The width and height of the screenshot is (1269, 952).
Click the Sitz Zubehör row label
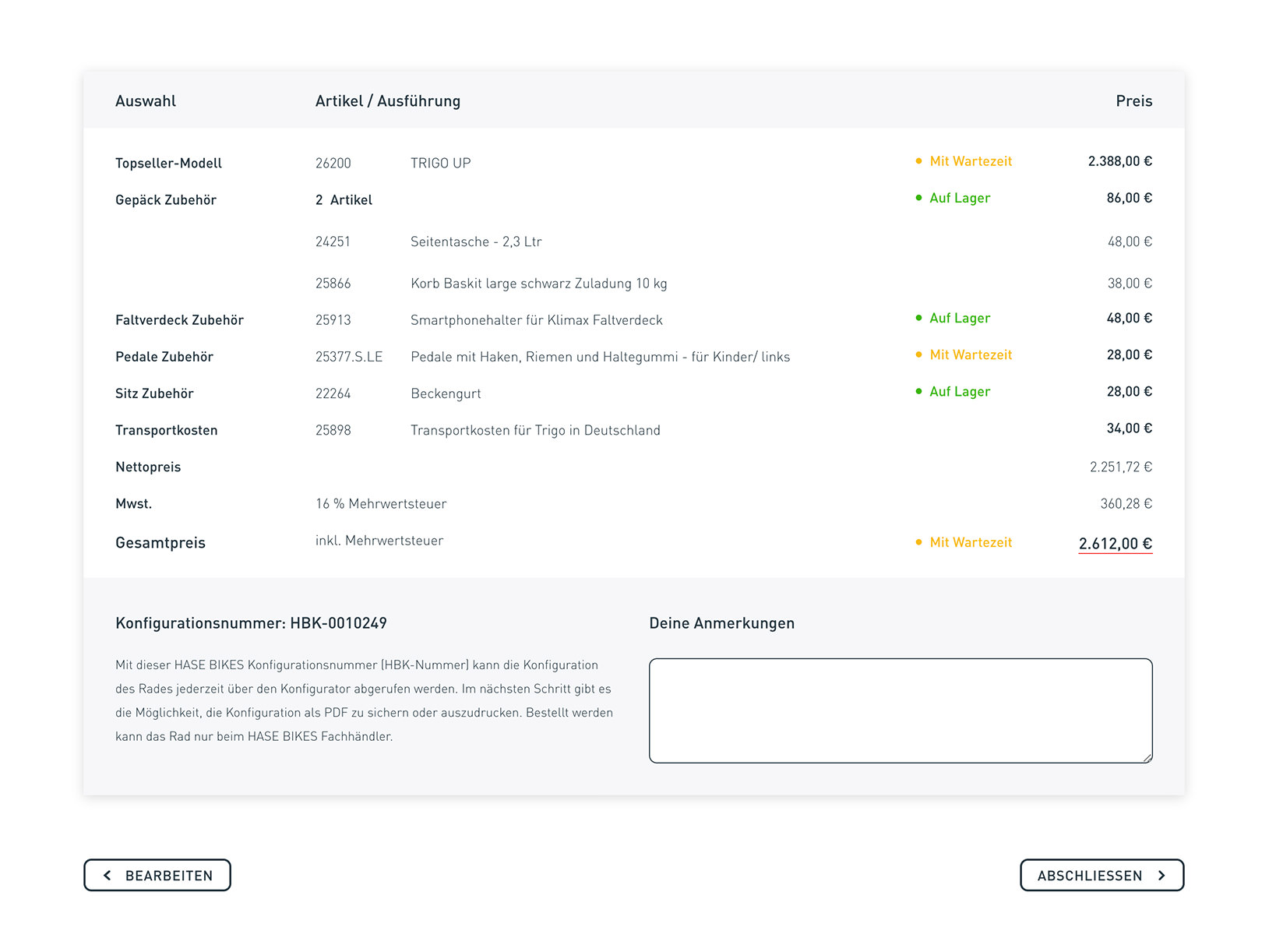(154, 393)
